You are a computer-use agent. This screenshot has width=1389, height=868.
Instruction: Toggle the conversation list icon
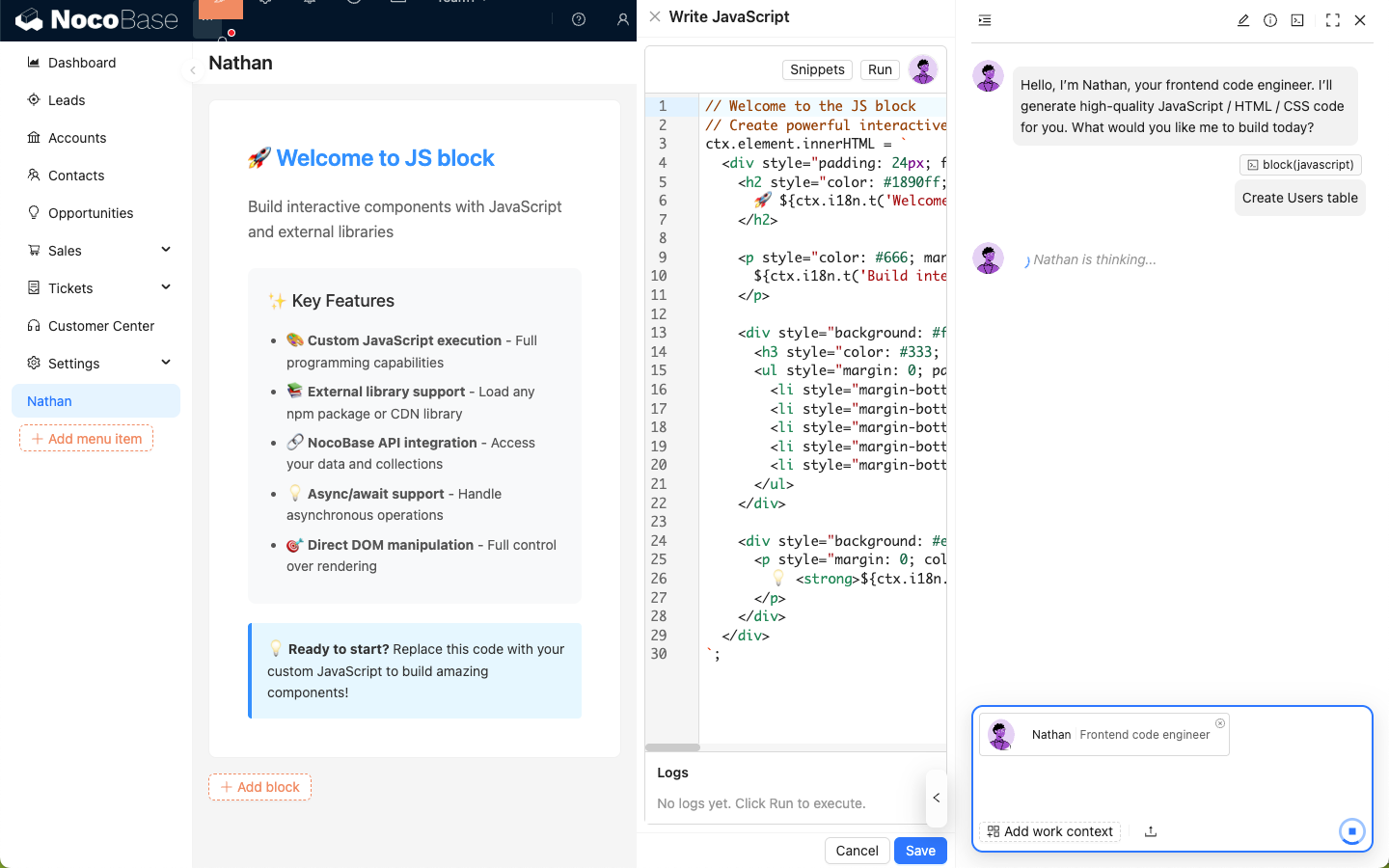[x=985, y=20]
